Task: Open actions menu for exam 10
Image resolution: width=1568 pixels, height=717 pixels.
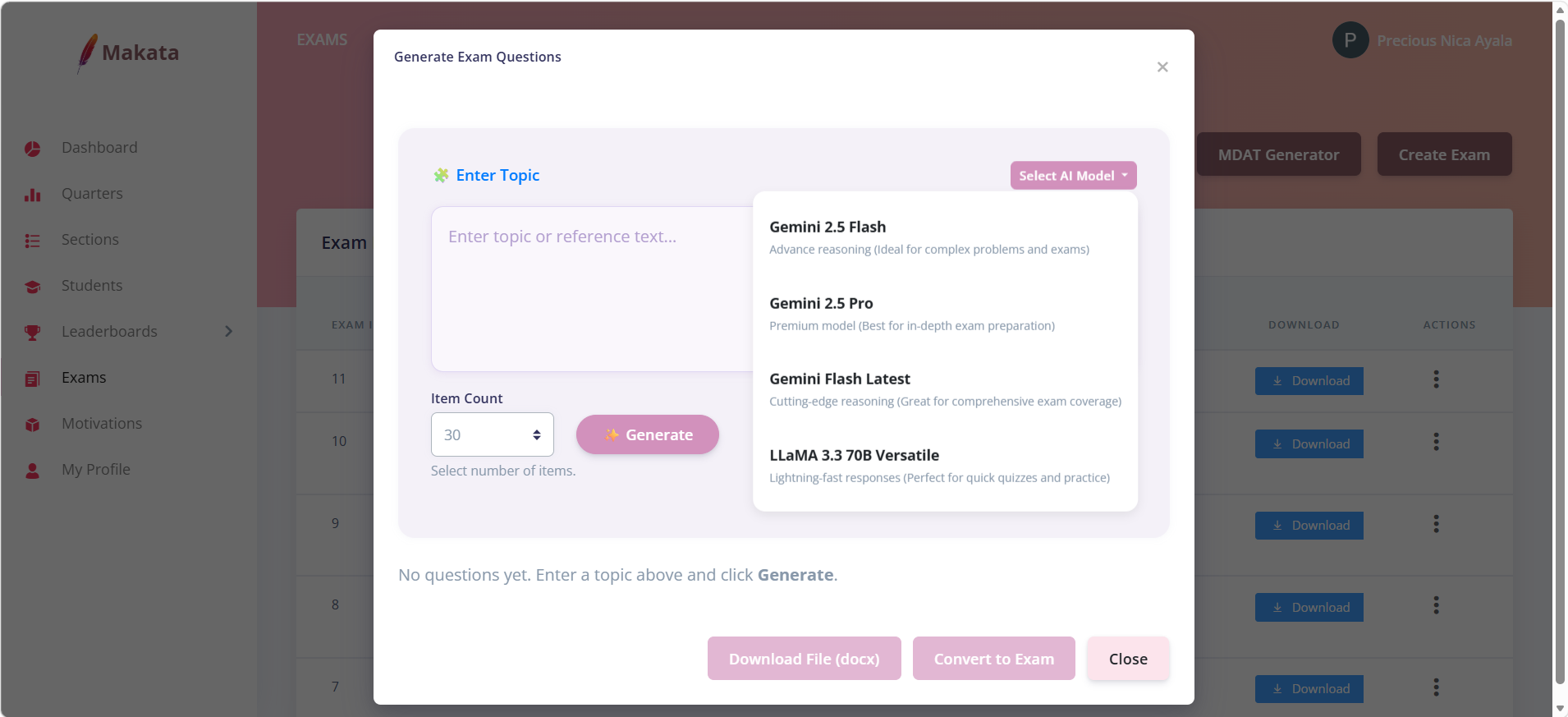Action: pos(1436,442)
